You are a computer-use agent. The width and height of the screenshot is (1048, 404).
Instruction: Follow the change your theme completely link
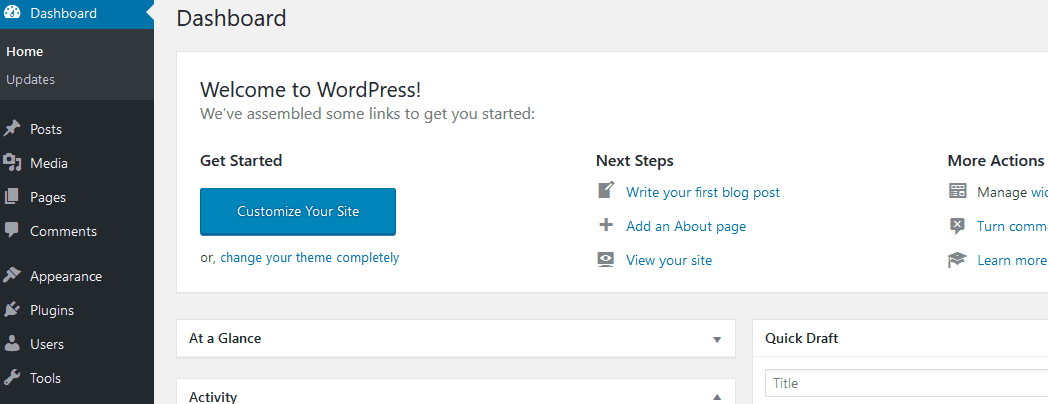(309, 258)
